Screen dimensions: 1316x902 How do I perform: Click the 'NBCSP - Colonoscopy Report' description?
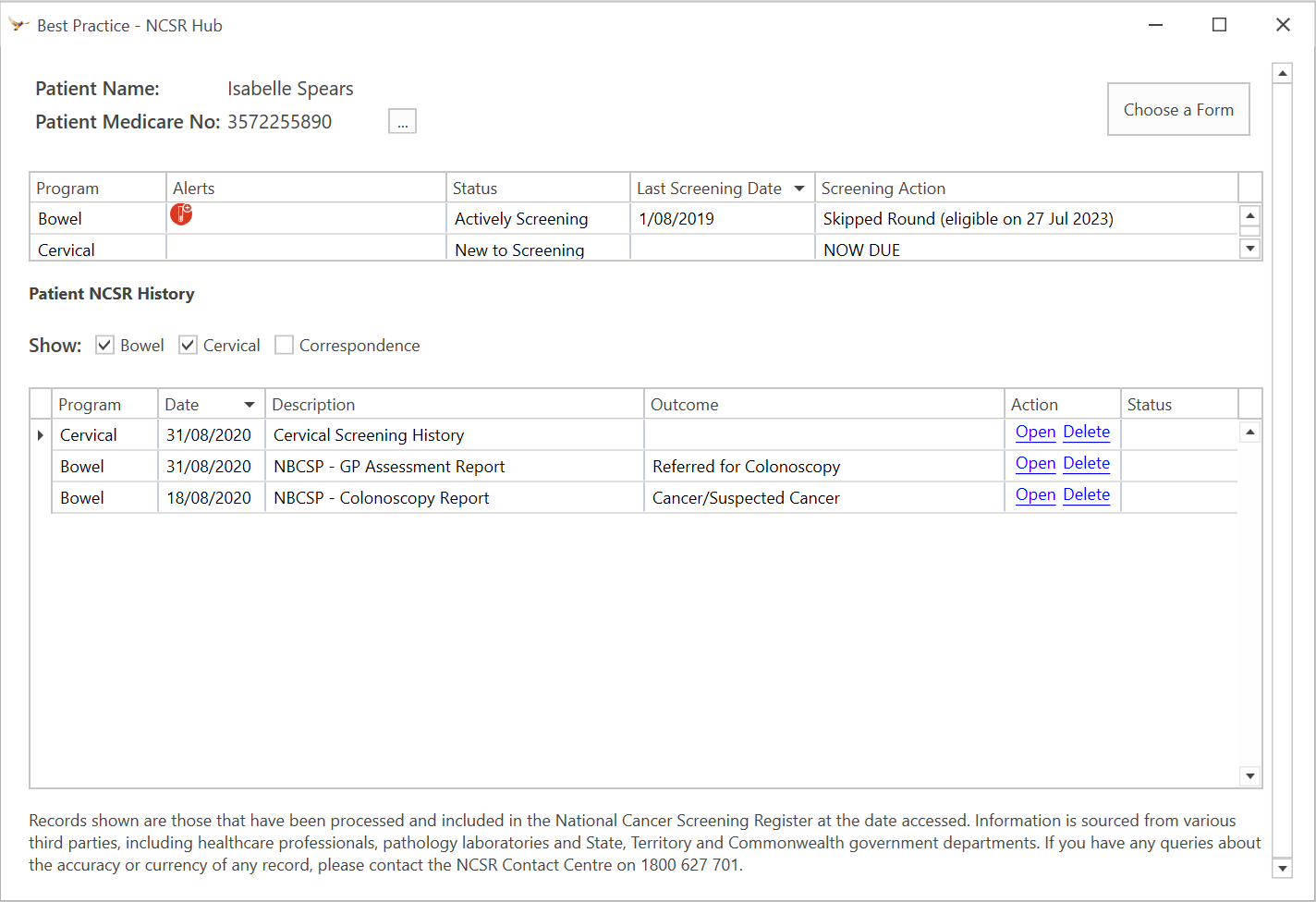pyautogui.click(x=455, y=498)
